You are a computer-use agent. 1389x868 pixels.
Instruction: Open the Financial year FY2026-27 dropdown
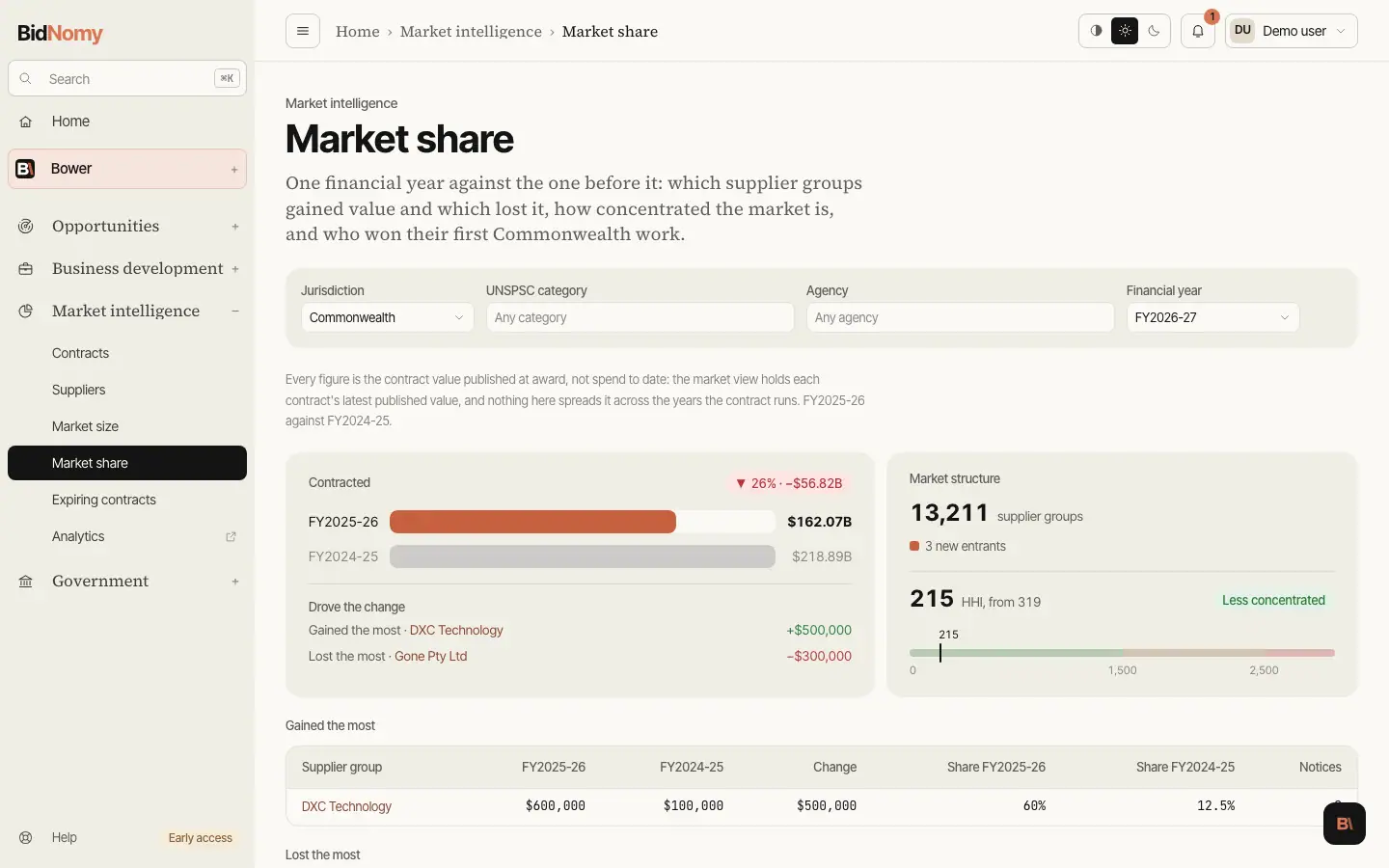tap(1212, 317)
